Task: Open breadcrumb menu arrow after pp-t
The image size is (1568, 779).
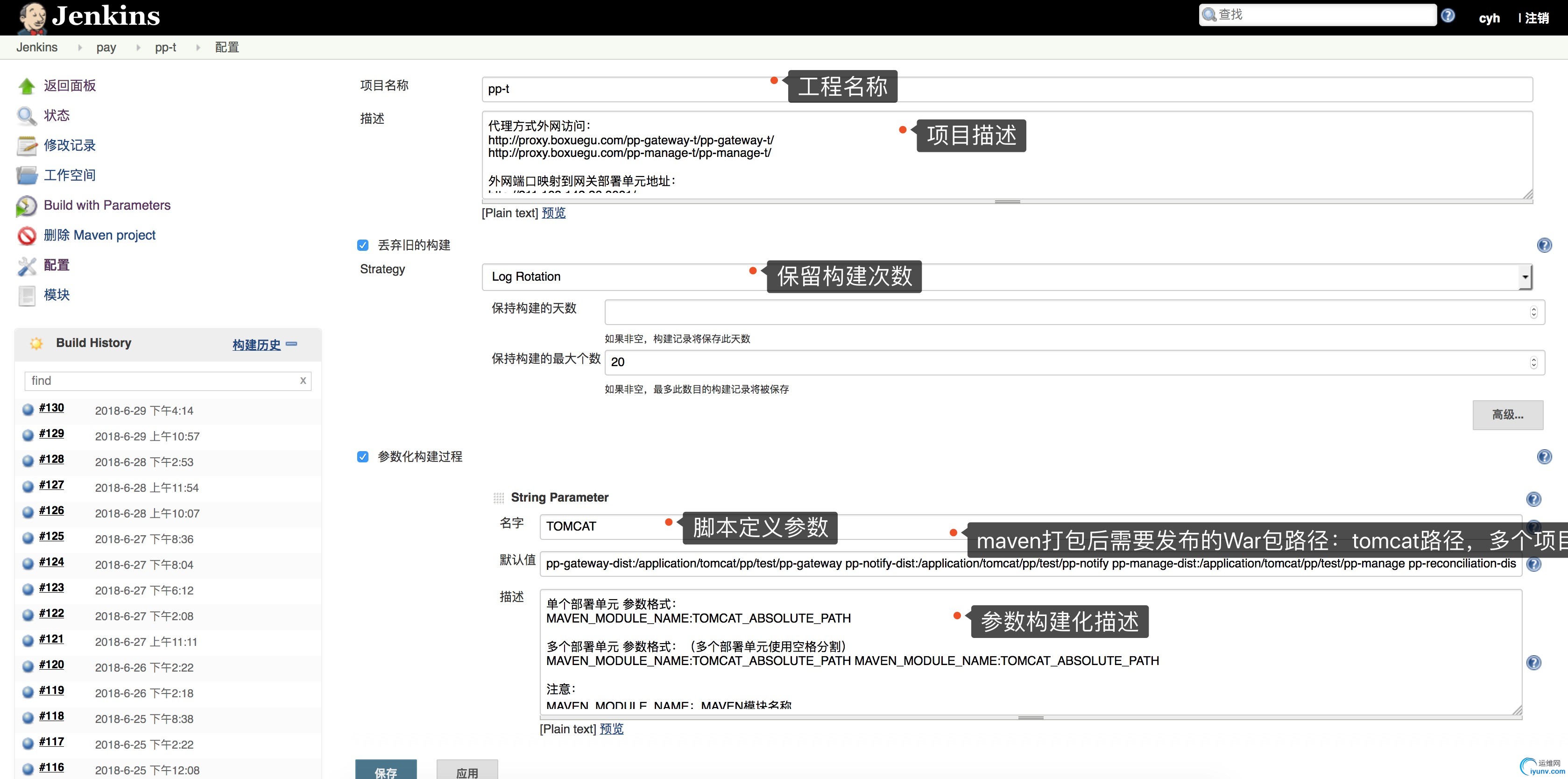Action: click(198, 48)
